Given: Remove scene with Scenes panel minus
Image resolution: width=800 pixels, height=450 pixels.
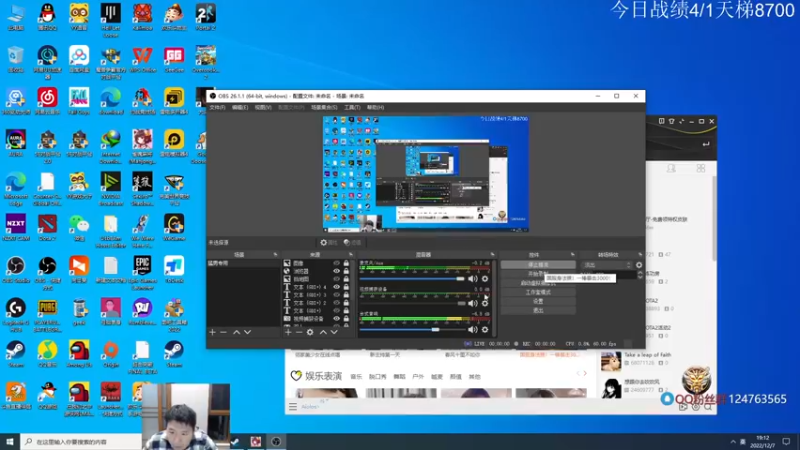Looking at the screenshot, I should 223,332.
